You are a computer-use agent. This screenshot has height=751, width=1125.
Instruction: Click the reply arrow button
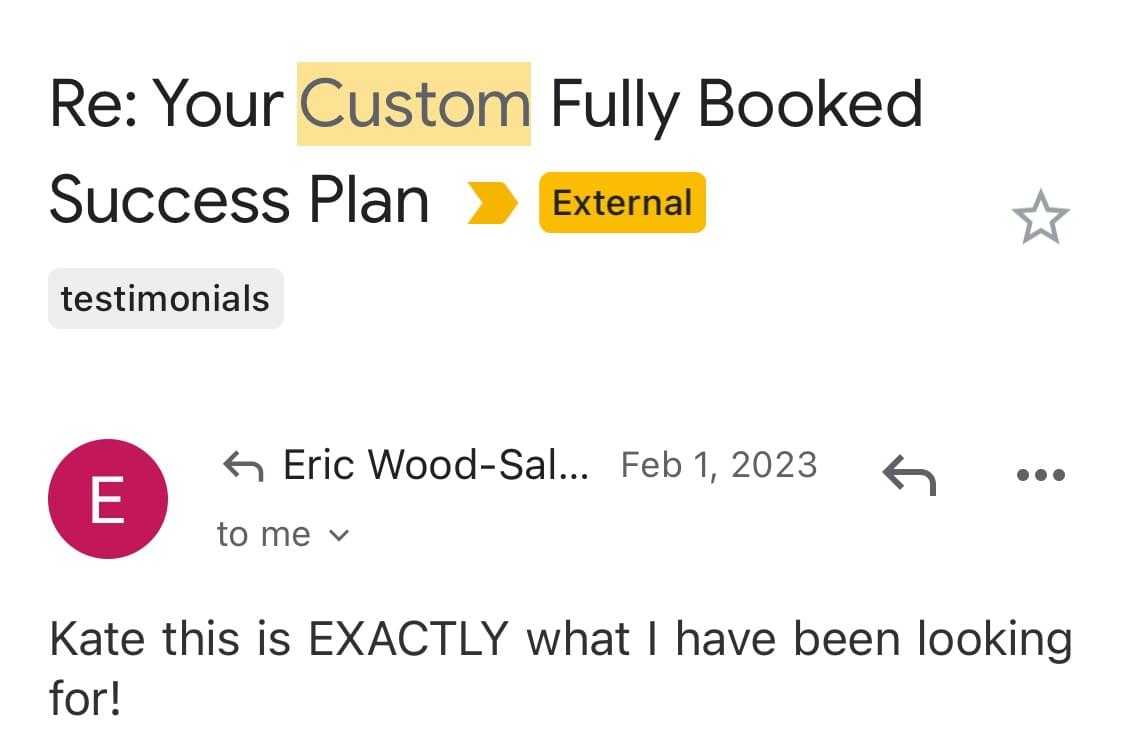(x=909, y=473)
